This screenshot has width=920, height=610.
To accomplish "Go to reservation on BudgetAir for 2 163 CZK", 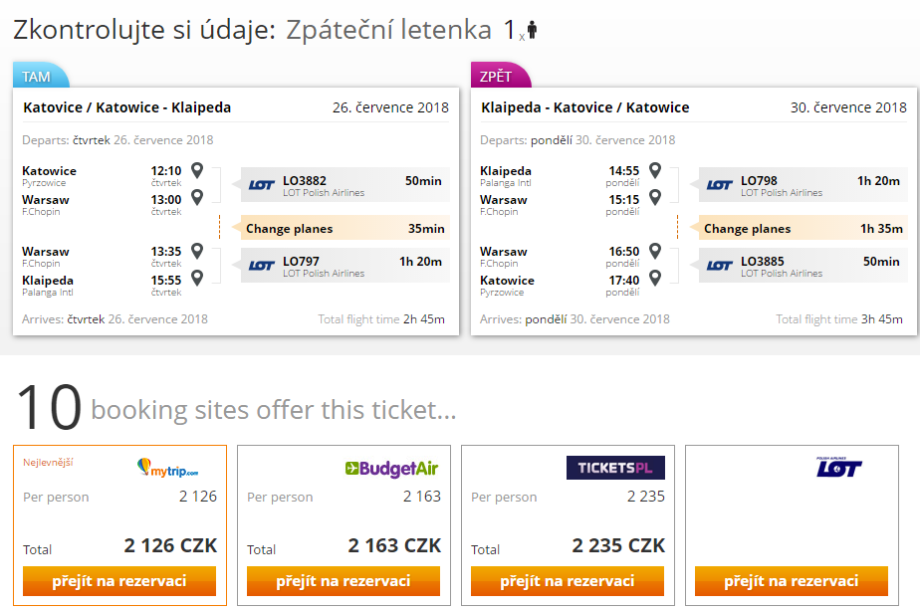I will click(343, 581).
